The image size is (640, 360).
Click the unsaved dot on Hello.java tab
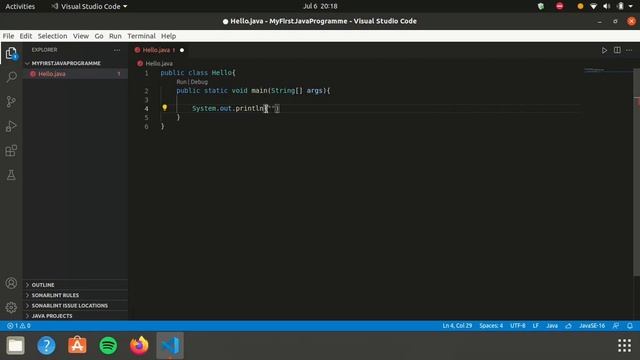(x=182, y=50)
